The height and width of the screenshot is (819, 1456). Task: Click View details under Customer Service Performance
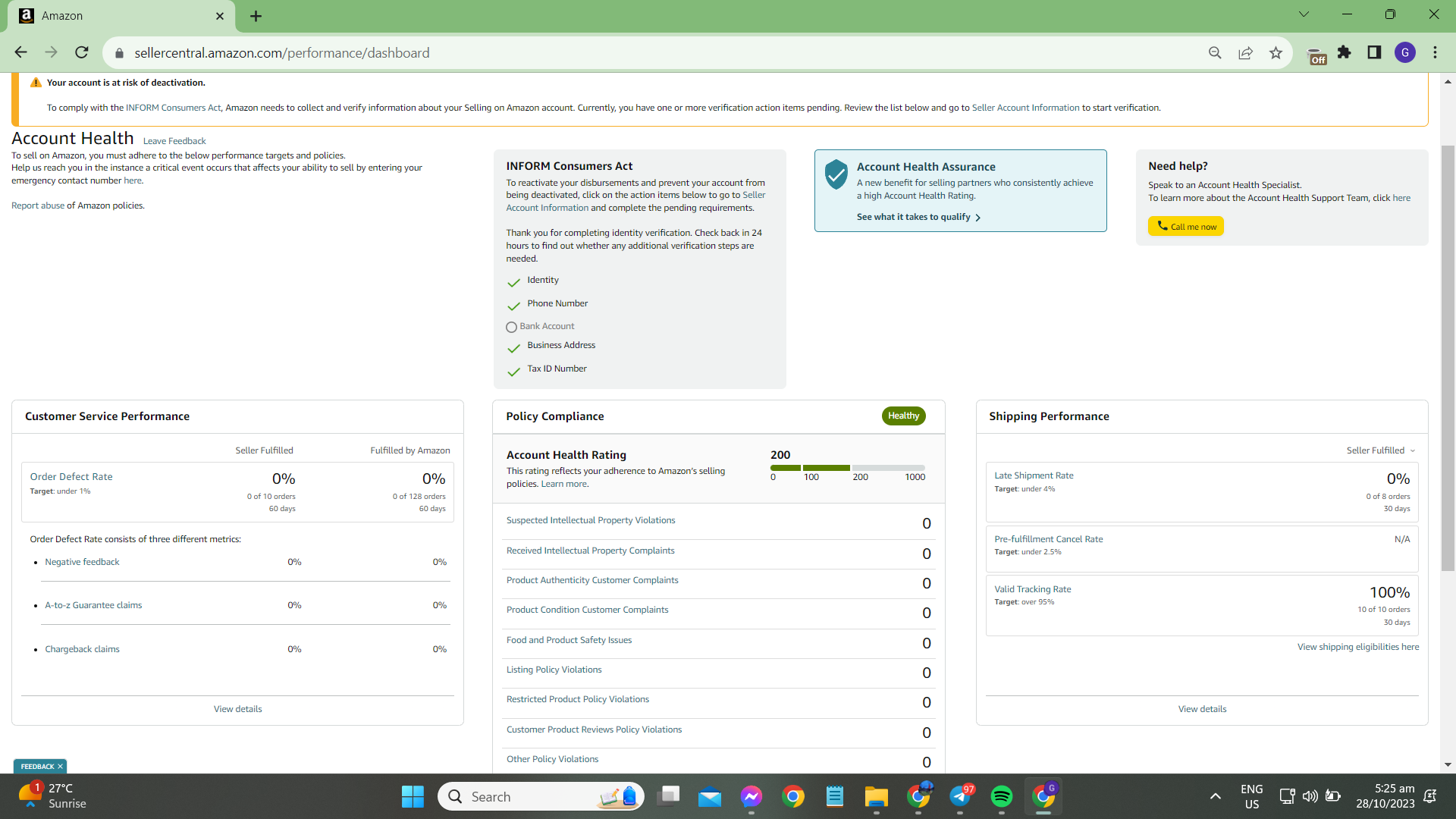237,709
